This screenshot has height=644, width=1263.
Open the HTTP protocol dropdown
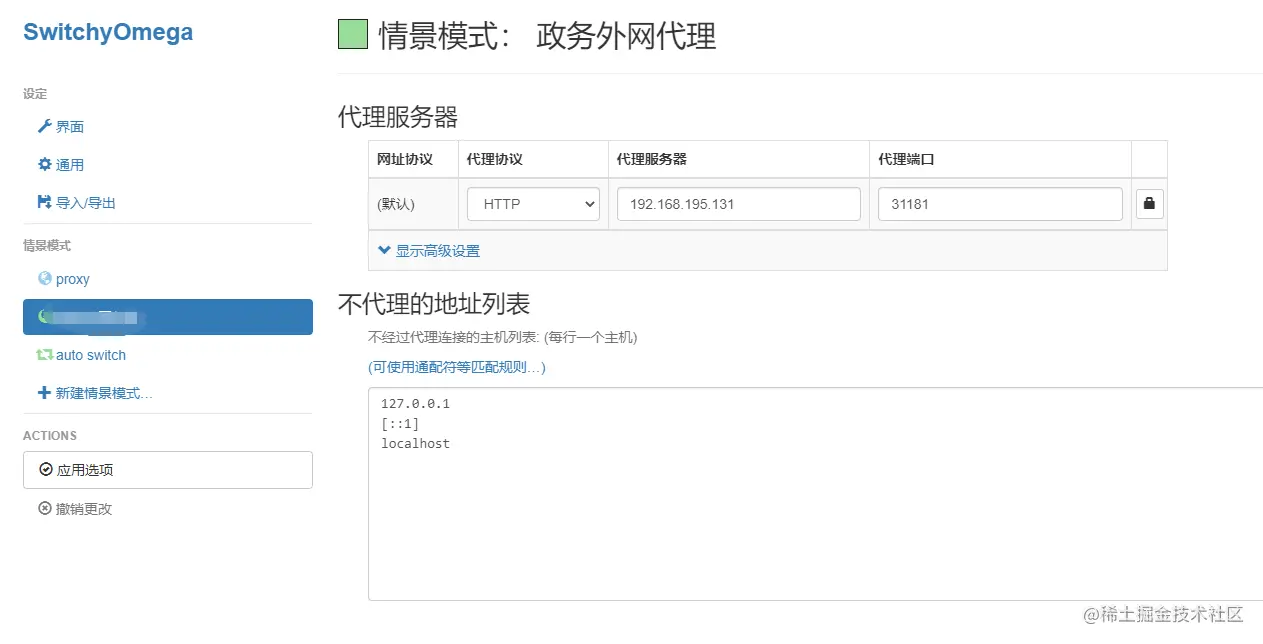[x=533, y=204]
